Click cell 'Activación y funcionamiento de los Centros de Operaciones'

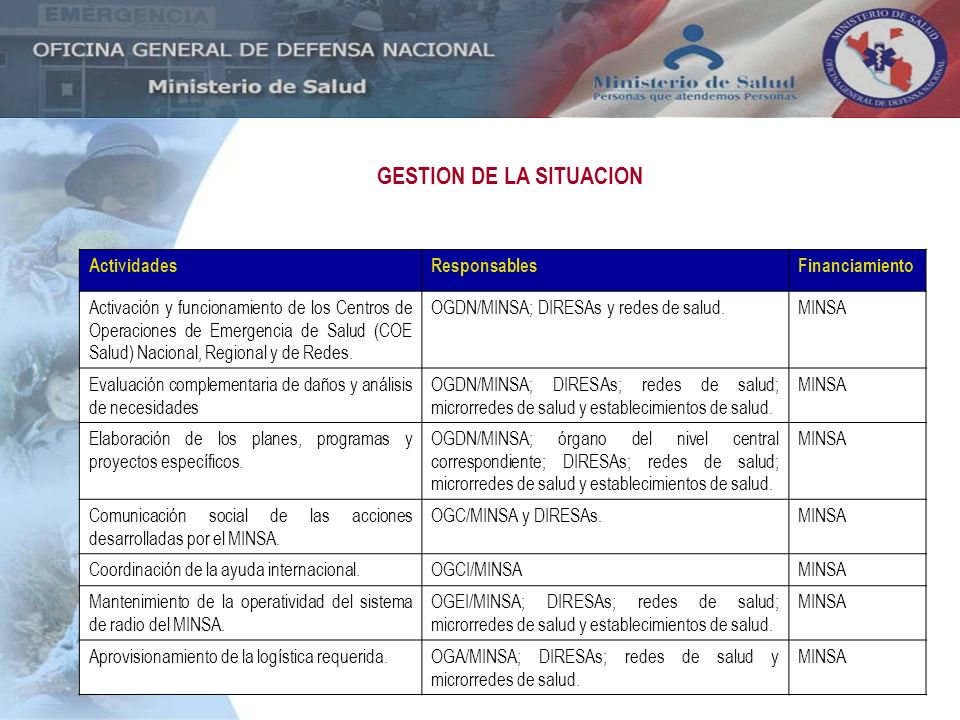point(250,329)
